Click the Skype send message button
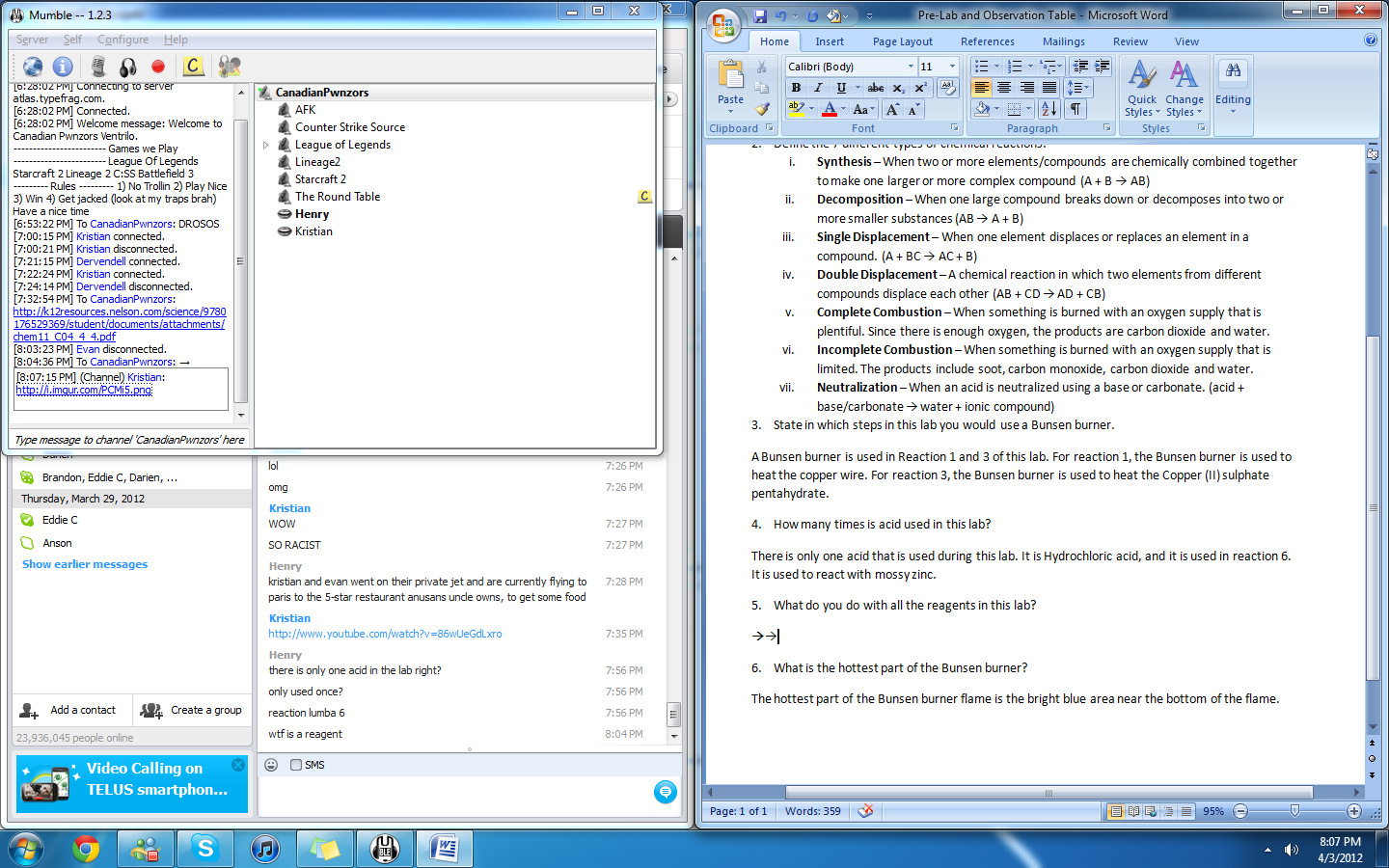 (x=665, y=792)
